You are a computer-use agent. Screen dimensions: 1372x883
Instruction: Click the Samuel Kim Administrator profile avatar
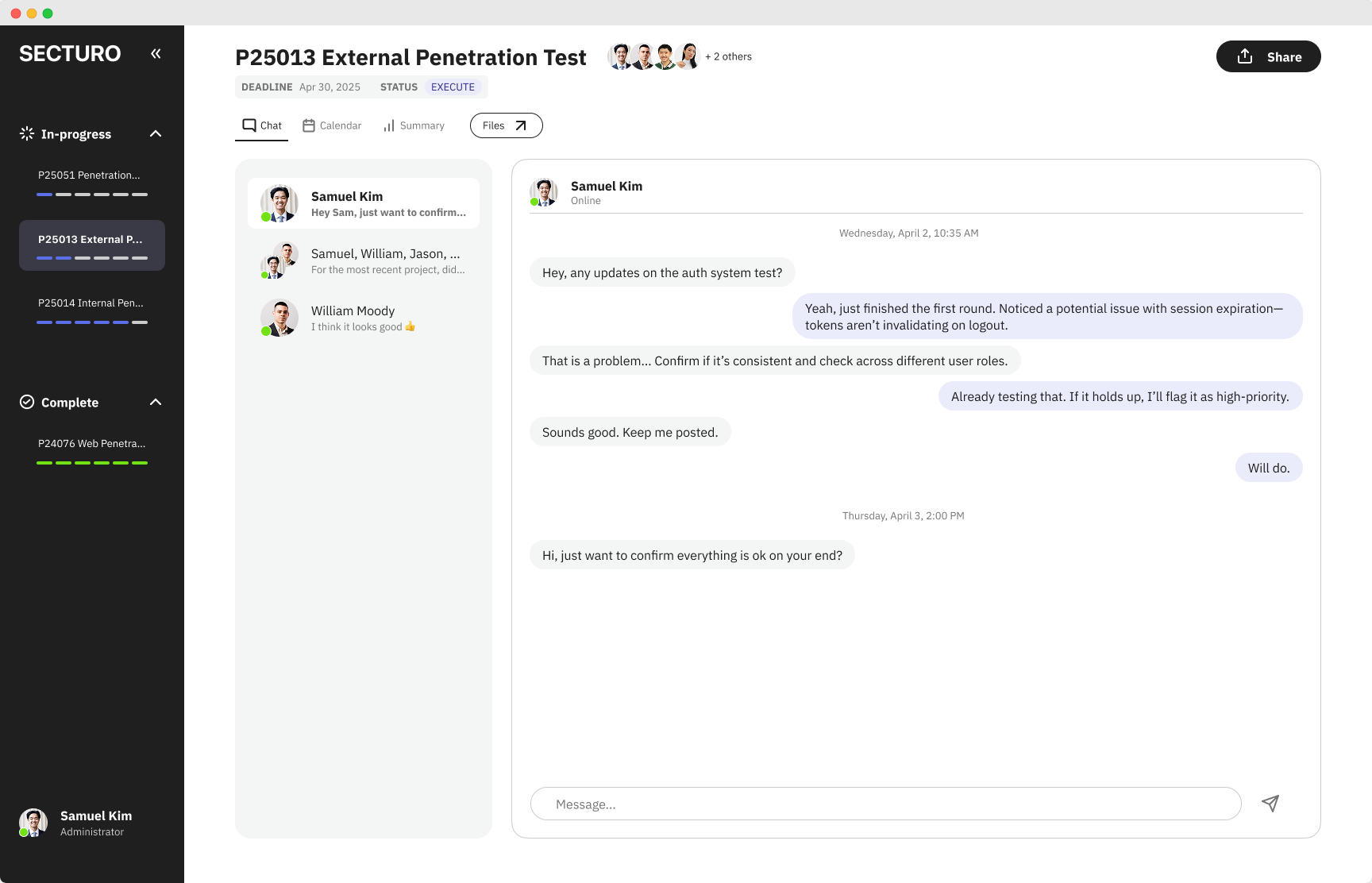(33, 823)
